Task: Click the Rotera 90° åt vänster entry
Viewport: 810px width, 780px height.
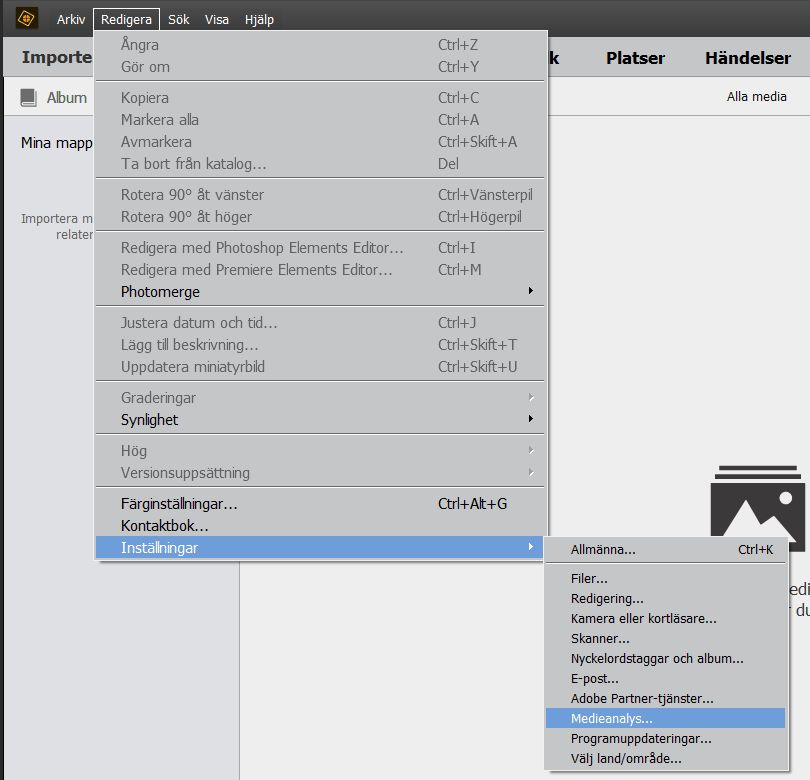Action: (x=320, y=195)
